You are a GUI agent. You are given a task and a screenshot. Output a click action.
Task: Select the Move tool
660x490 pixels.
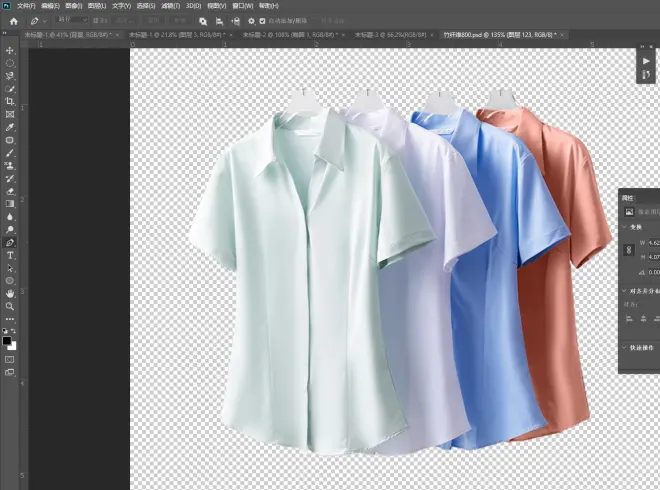10,50
